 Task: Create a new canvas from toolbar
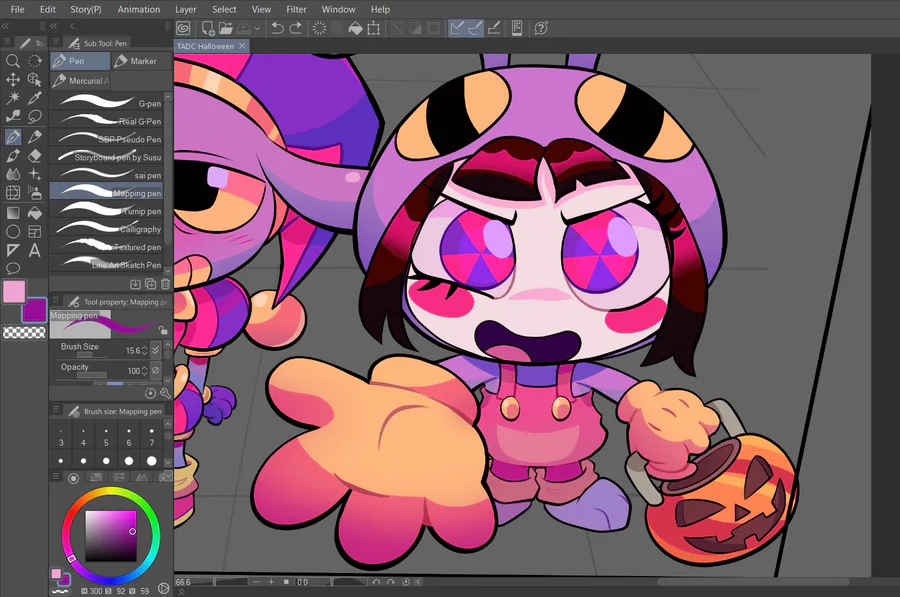[x=208, y=28]
